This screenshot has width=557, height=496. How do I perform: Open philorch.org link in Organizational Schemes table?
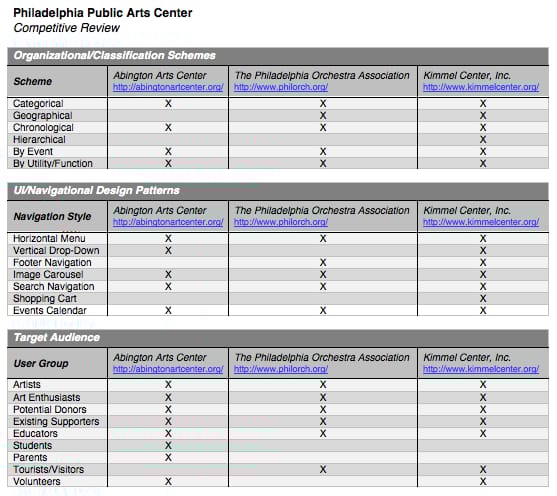pyautogui.click(x=281, y=87)
